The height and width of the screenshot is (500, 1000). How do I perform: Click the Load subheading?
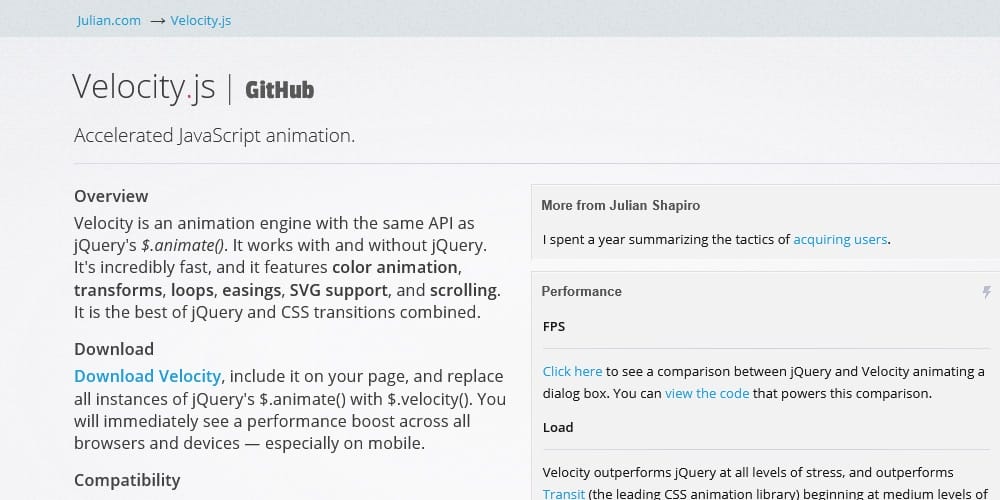(558, 427)
